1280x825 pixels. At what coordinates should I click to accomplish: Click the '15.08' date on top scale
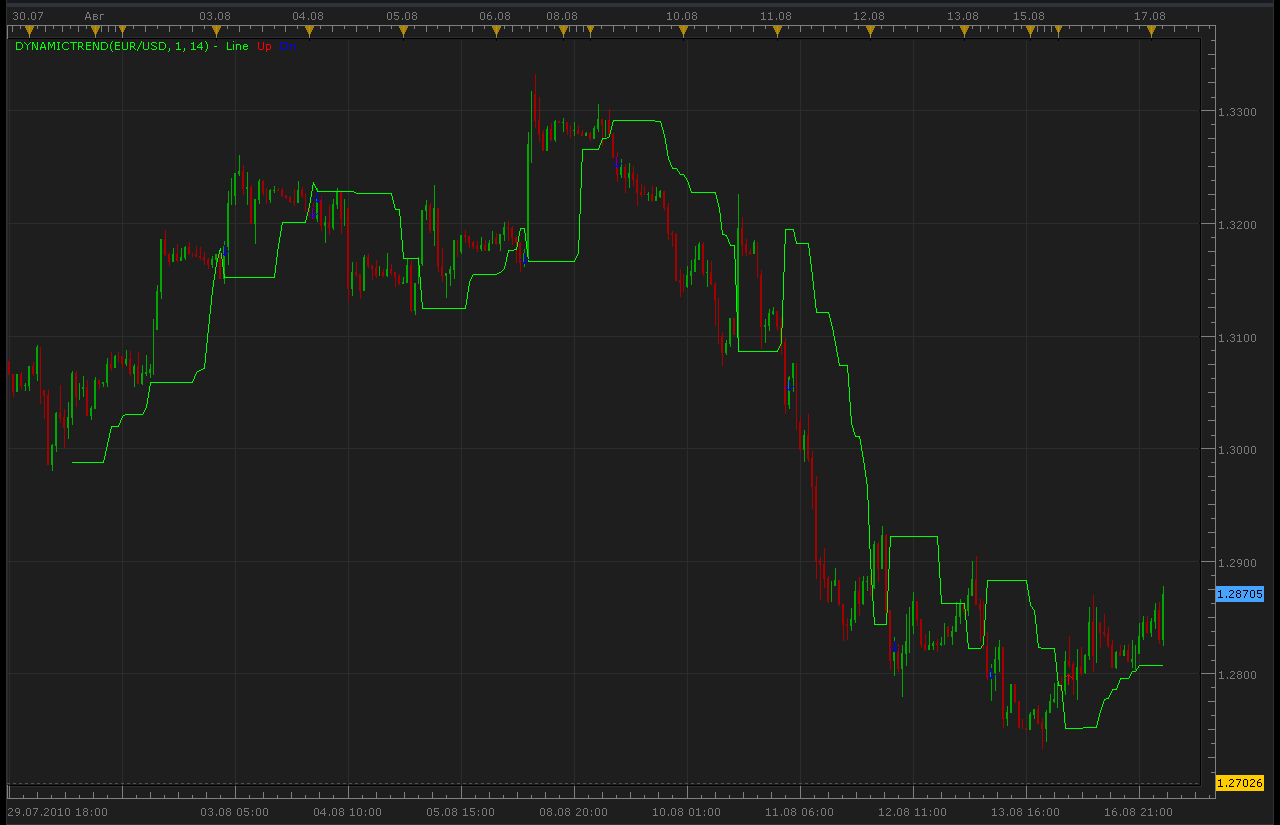(x=1028, y=16)
